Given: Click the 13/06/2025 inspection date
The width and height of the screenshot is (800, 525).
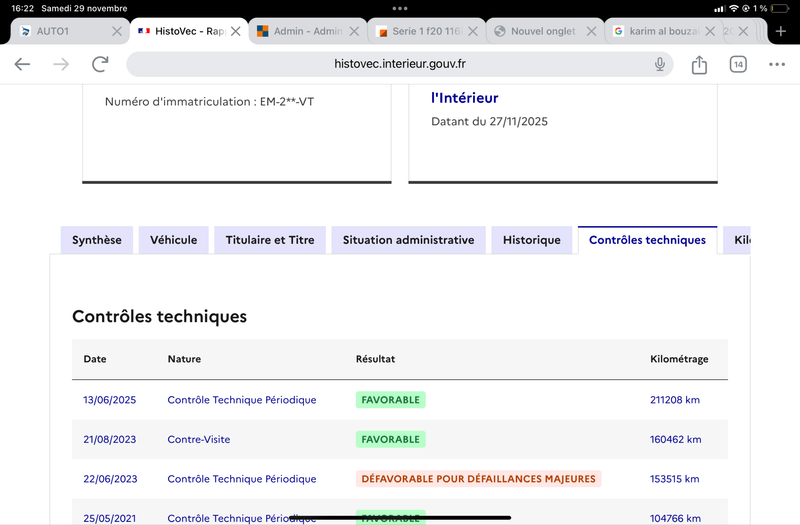Looking at the screenshot, I should [x=109, y=400].
